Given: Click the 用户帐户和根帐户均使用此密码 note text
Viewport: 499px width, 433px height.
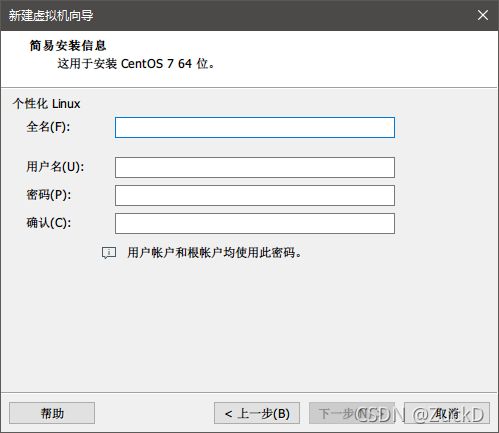Looking at the screenshot, I should [x=214, y=253].
